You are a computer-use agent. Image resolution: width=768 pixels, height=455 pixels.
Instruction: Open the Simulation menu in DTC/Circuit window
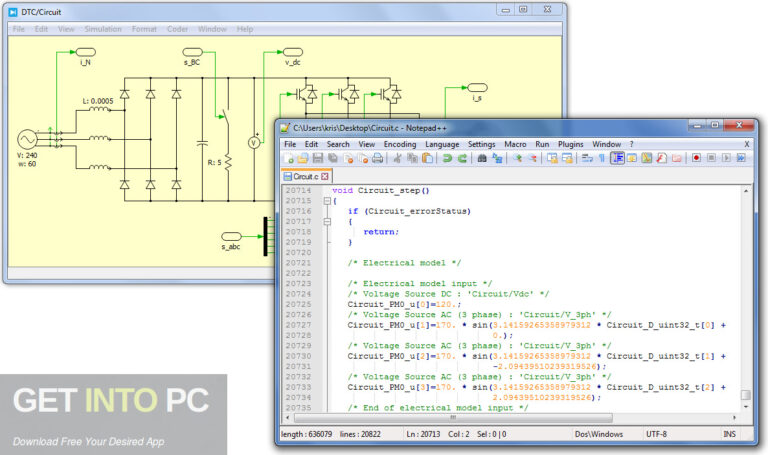pyautogui.click(x=103, y=29)
